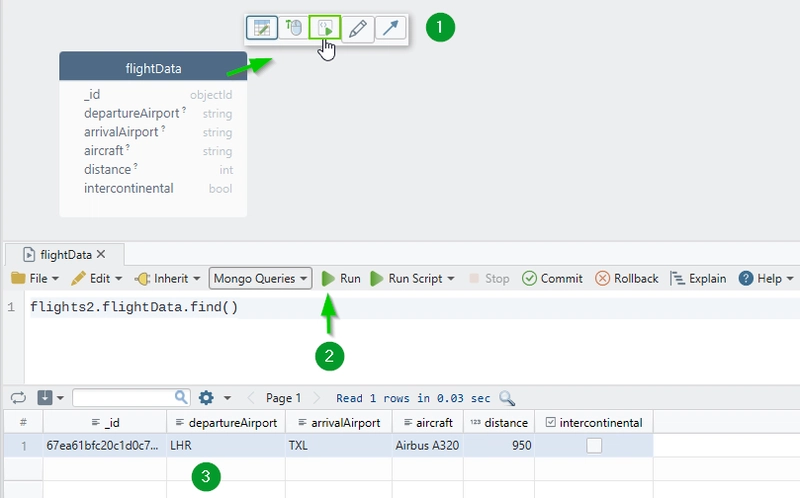
Task: Close the flightData tab
Action: 101,254
